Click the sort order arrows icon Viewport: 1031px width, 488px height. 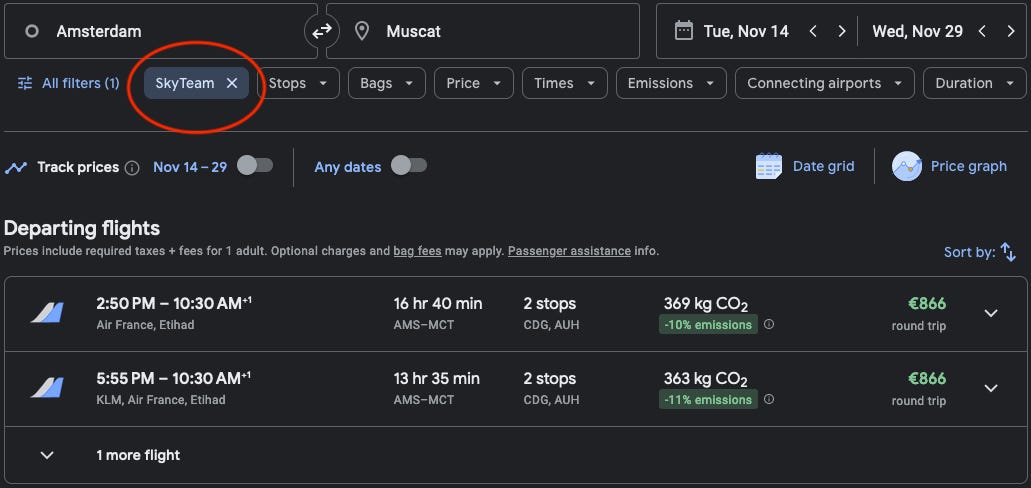pos(1008,252)
